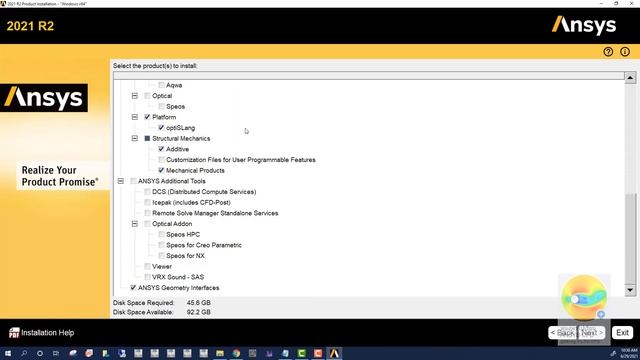Click the clock in the system tray
The image size is (640, 360).
pyautogui.click(x=629, y=353)
